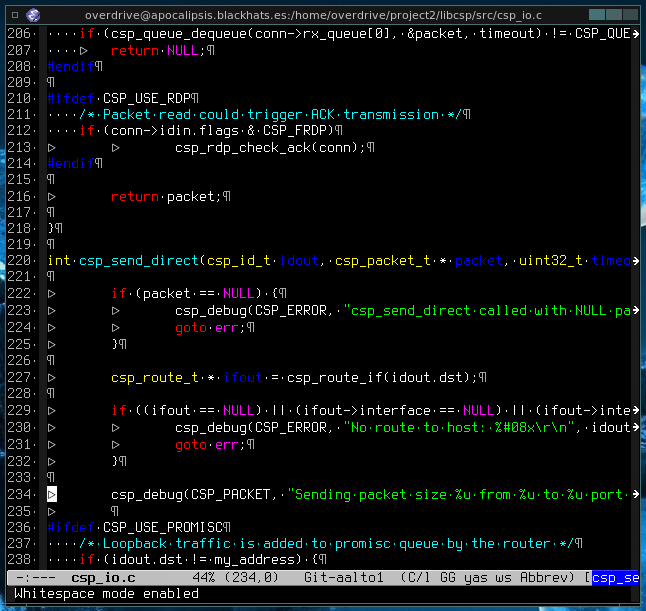Click the uint32_t type on line 220
The height and width of the screenshot is (611, 646).
pos(550,261)
